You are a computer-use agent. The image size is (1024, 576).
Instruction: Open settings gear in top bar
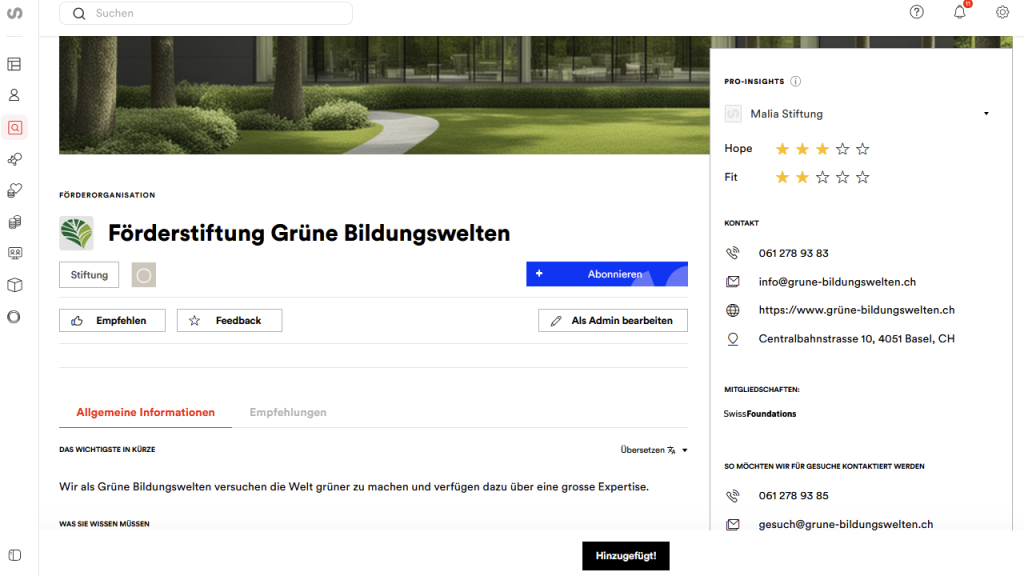point(1002,12)
